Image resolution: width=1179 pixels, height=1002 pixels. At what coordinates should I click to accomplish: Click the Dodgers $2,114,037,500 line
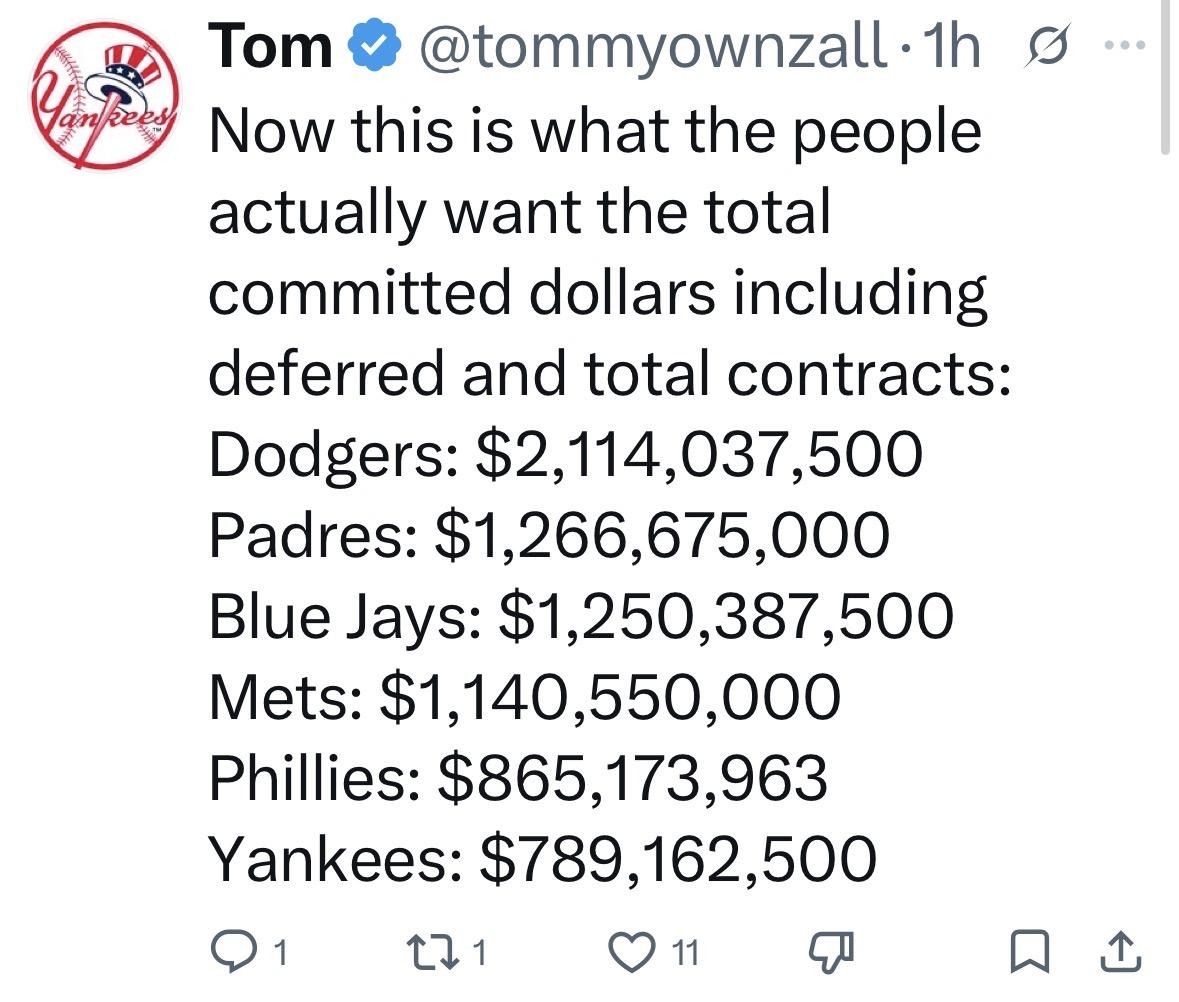[x=565, y=454]
